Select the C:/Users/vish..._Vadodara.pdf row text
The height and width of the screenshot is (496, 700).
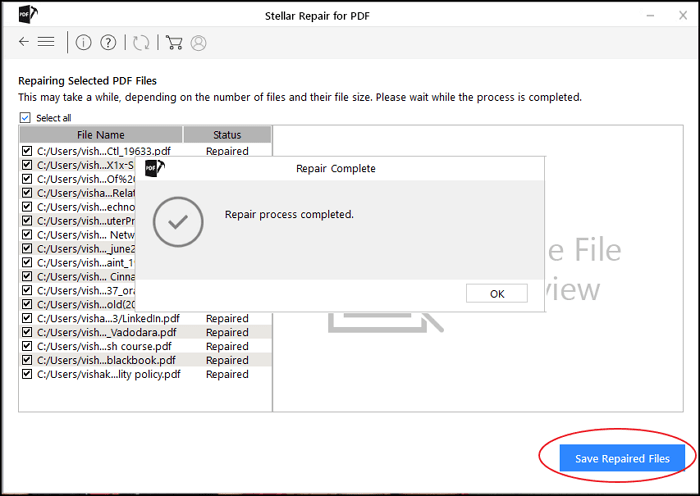[x=107, y=333]
